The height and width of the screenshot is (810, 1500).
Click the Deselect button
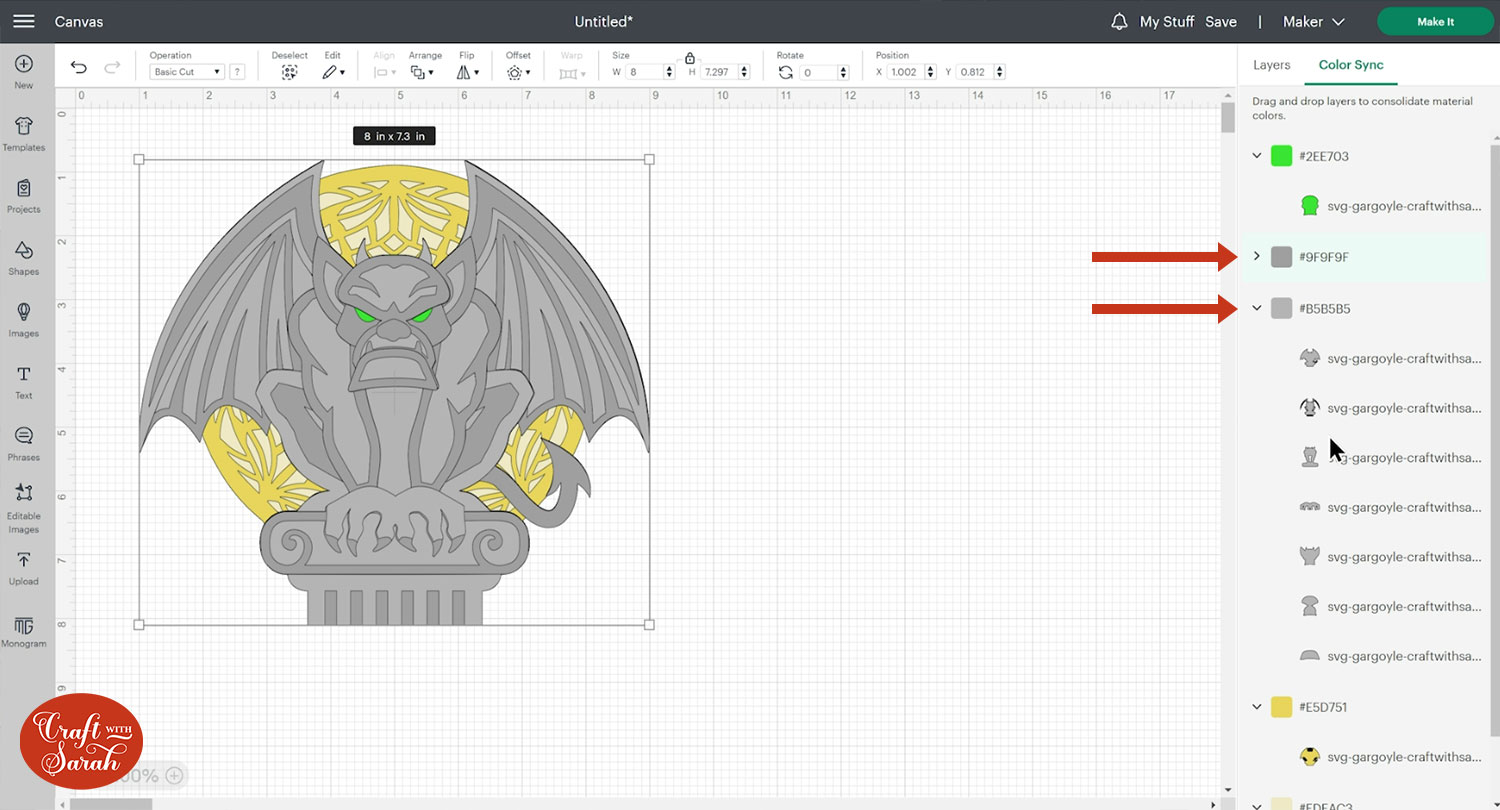pos(289,72)
